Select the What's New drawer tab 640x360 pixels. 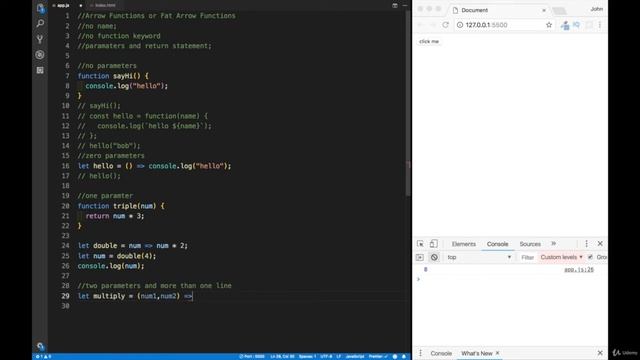pos(476,353)
